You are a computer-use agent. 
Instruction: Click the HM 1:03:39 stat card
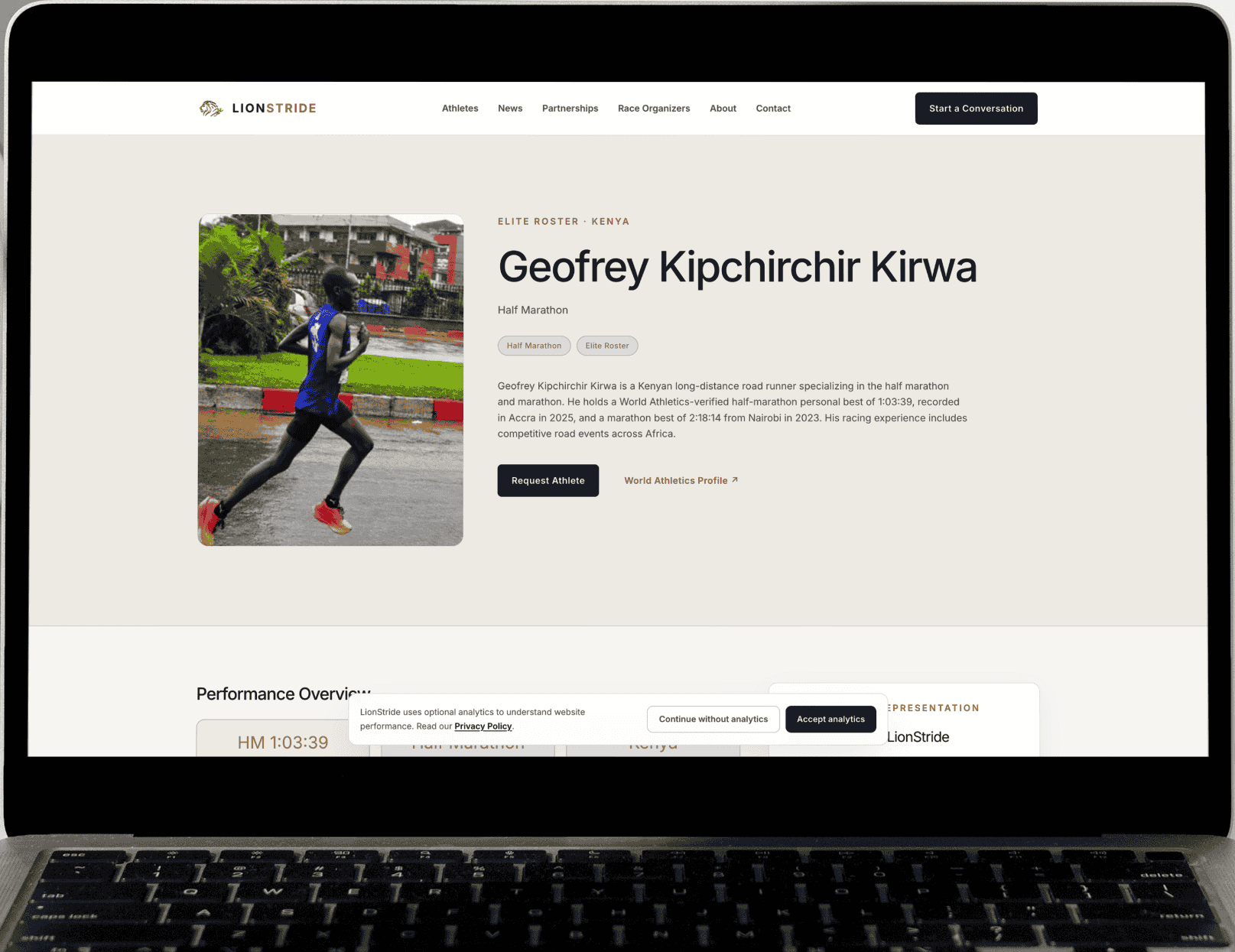283,738
